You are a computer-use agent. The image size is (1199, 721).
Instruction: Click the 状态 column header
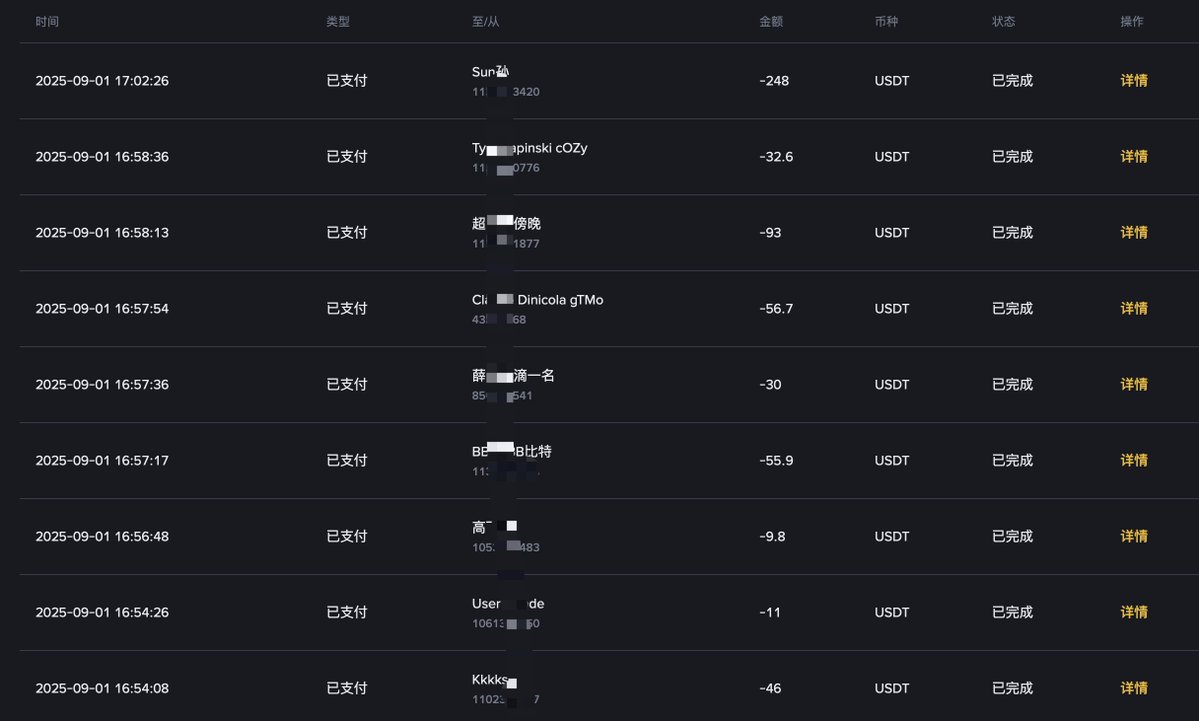click(1003, 21)
